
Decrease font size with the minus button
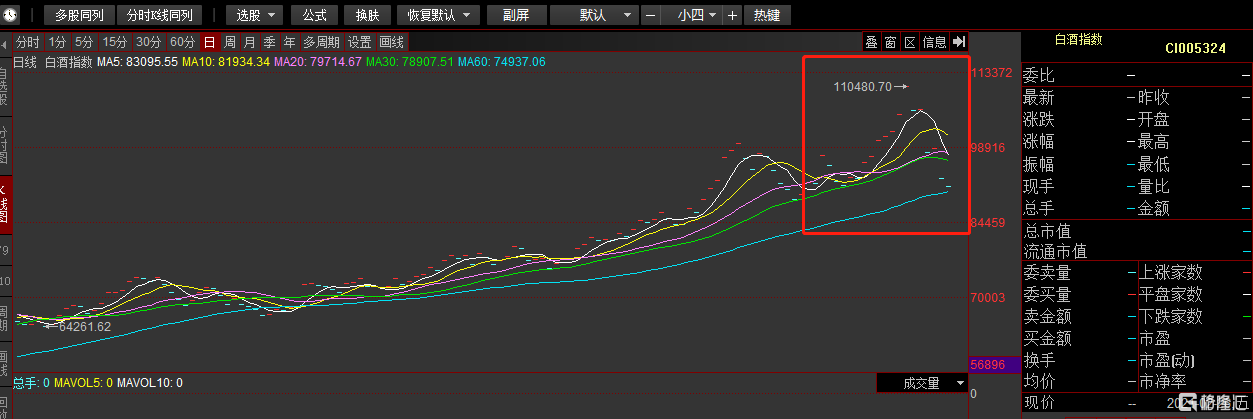point(651,15)
